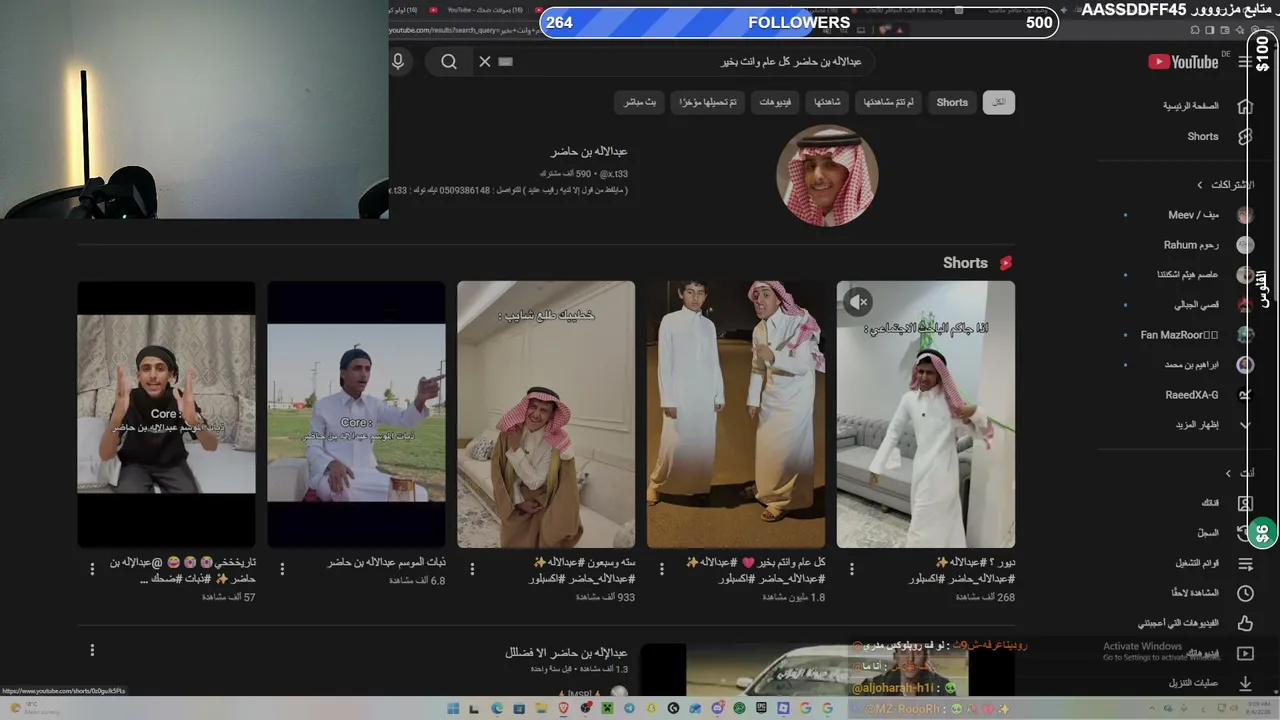Open the car video thumbnail below Shorts
This screenshot has height=720, width=1280.
click(x=827, y=670)
